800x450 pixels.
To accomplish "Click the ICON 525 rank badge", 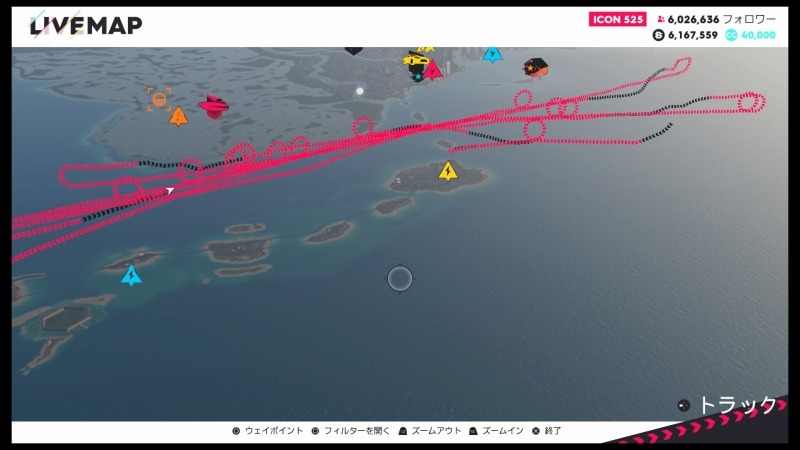I will point(617,19).
